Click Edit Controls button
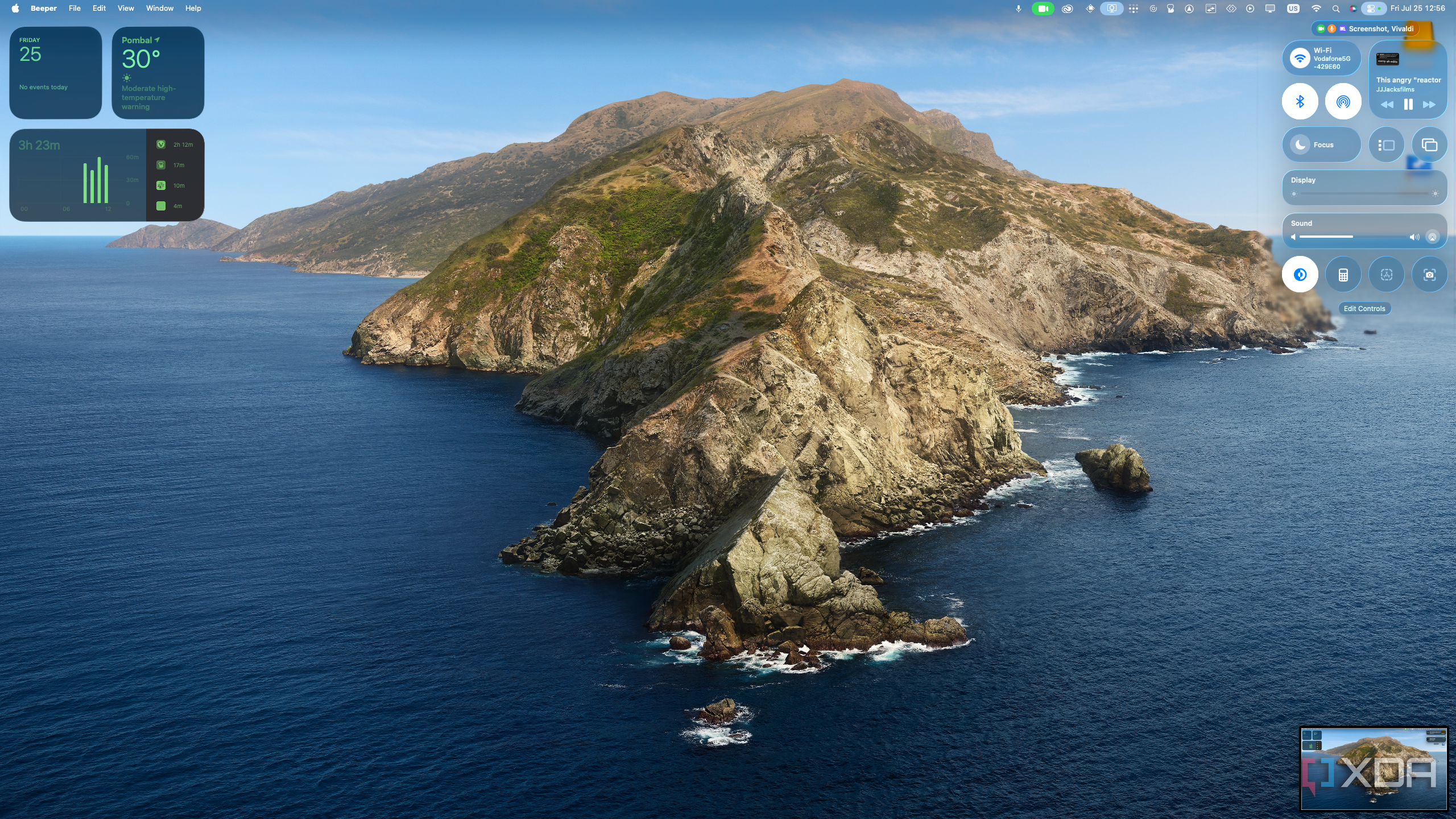The width and height of the screenshot is (1456, 819). [1364, 309]
